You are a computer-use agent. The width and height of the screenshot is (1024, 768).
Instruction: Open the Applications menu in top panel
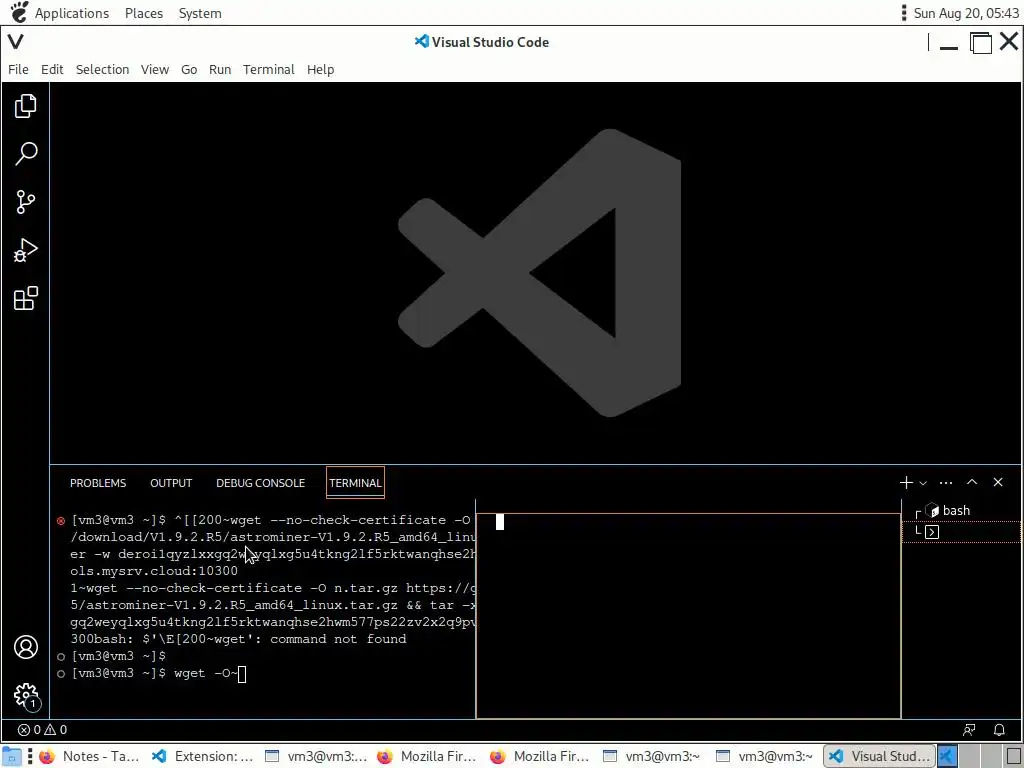(x=72, y=13)
